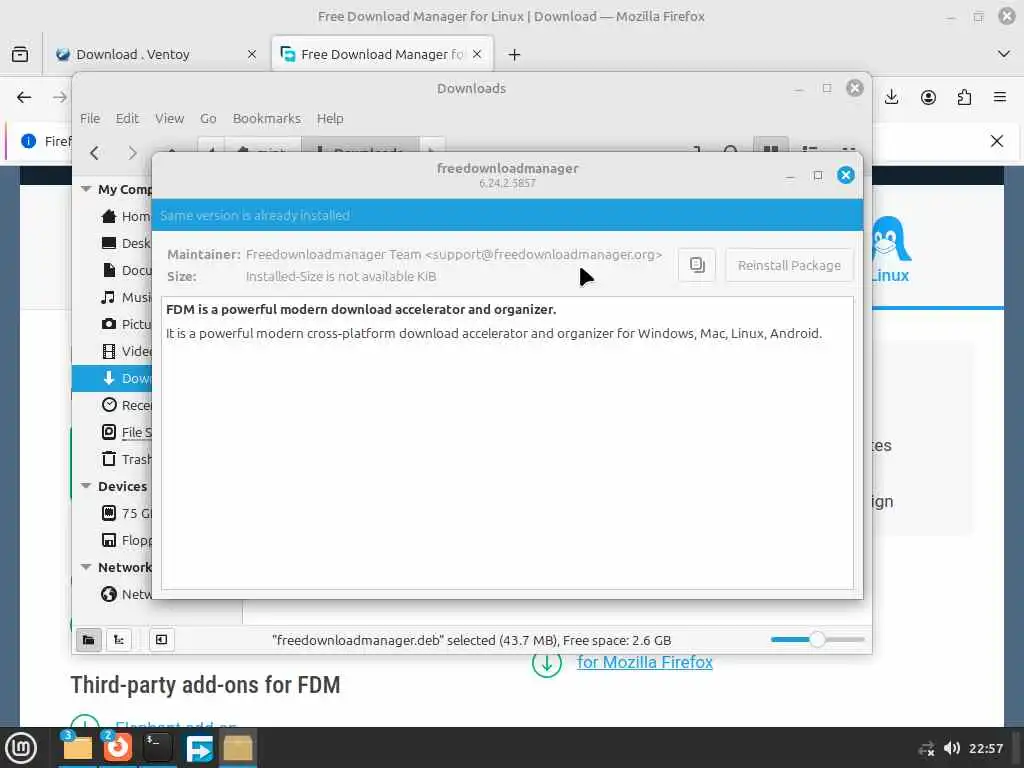Click the Reinstall Package button

point(789,265)
